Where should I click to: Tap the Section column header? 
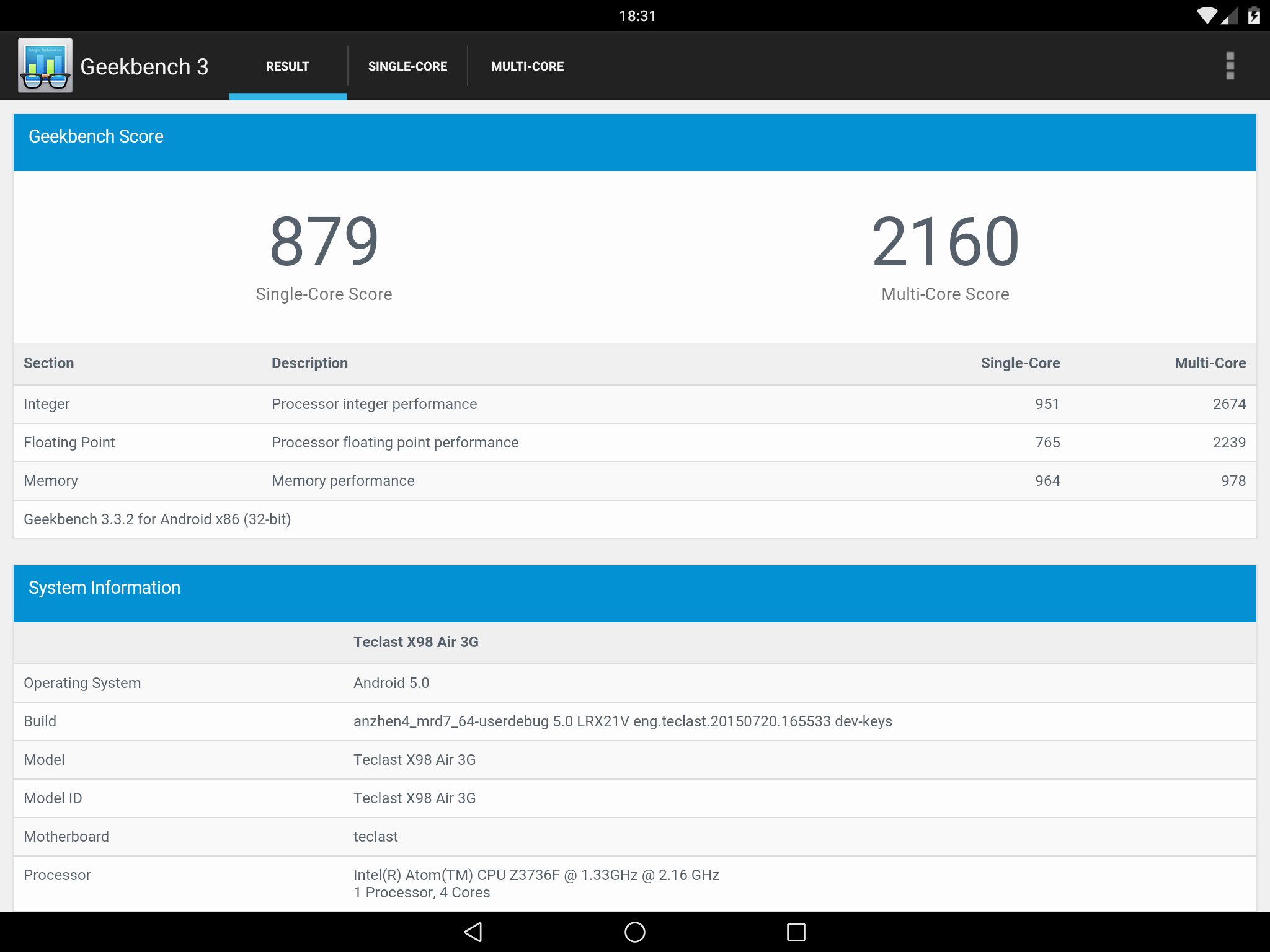(48, 363)
